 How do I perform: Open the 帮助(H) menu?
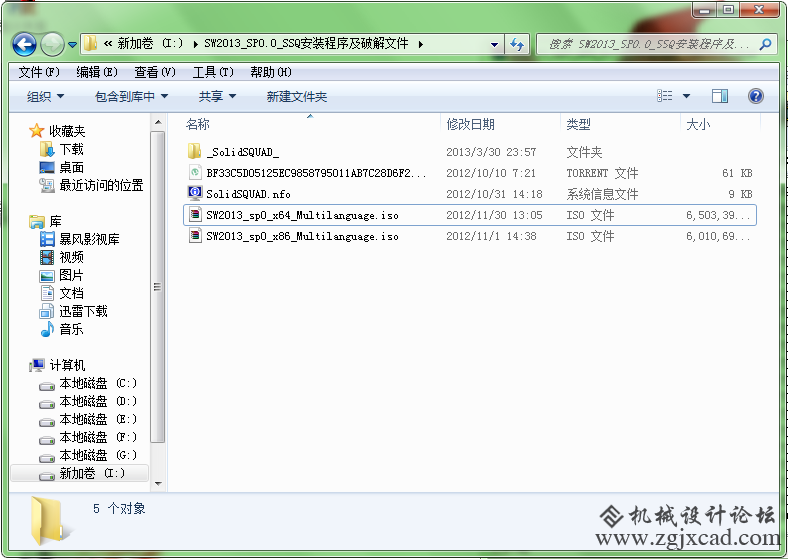coord(271,72)
